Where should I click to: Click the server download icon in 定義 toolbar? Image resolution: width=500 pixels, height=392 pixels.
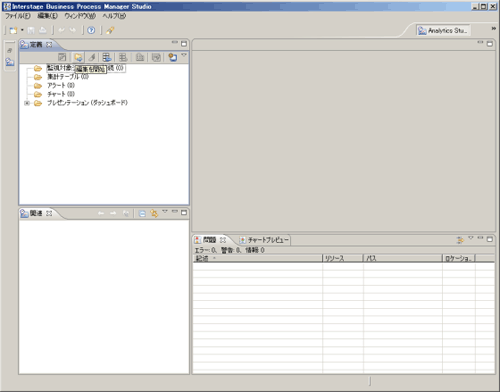(x=107, y=57)
